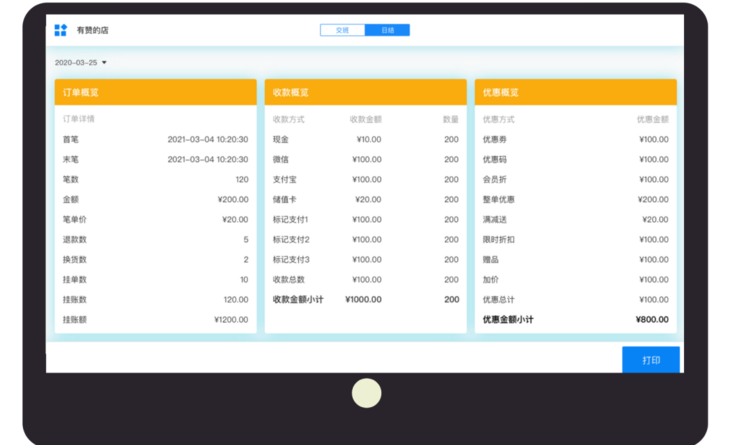
Task: Select the 现金 payment row label
Action: click(x=281, y=139)
